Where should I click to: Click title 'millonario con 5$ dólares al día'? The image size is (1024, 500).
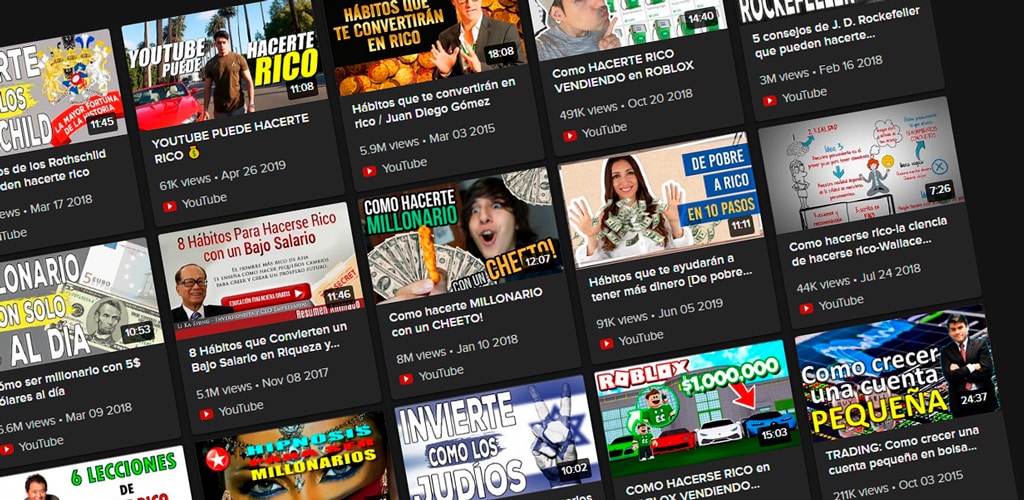coord(71,382)
